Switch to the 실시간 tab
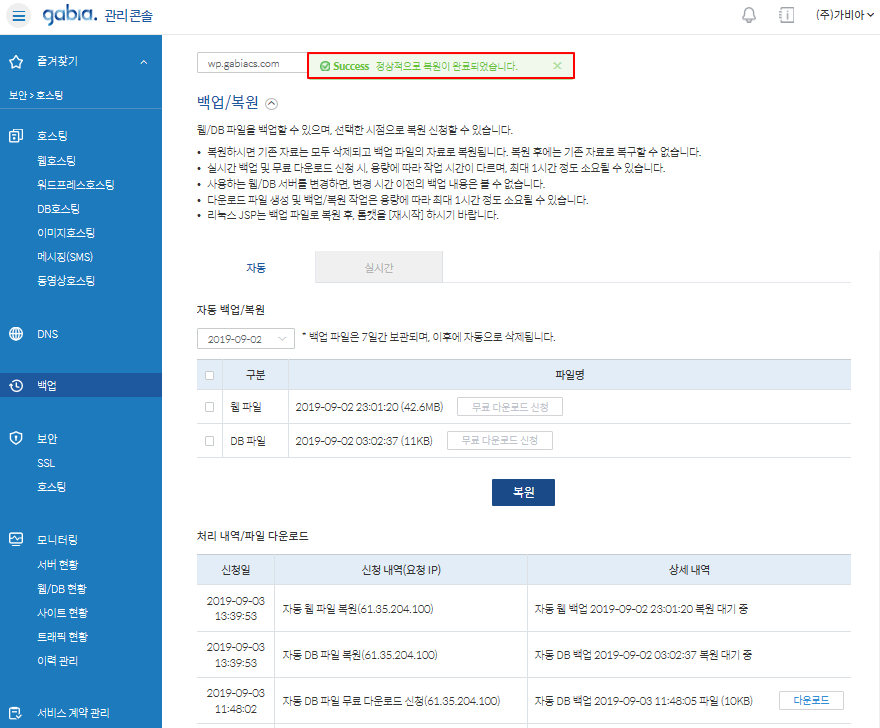The height and width of the screenshot is (728, 880). [x=379, y=268]
